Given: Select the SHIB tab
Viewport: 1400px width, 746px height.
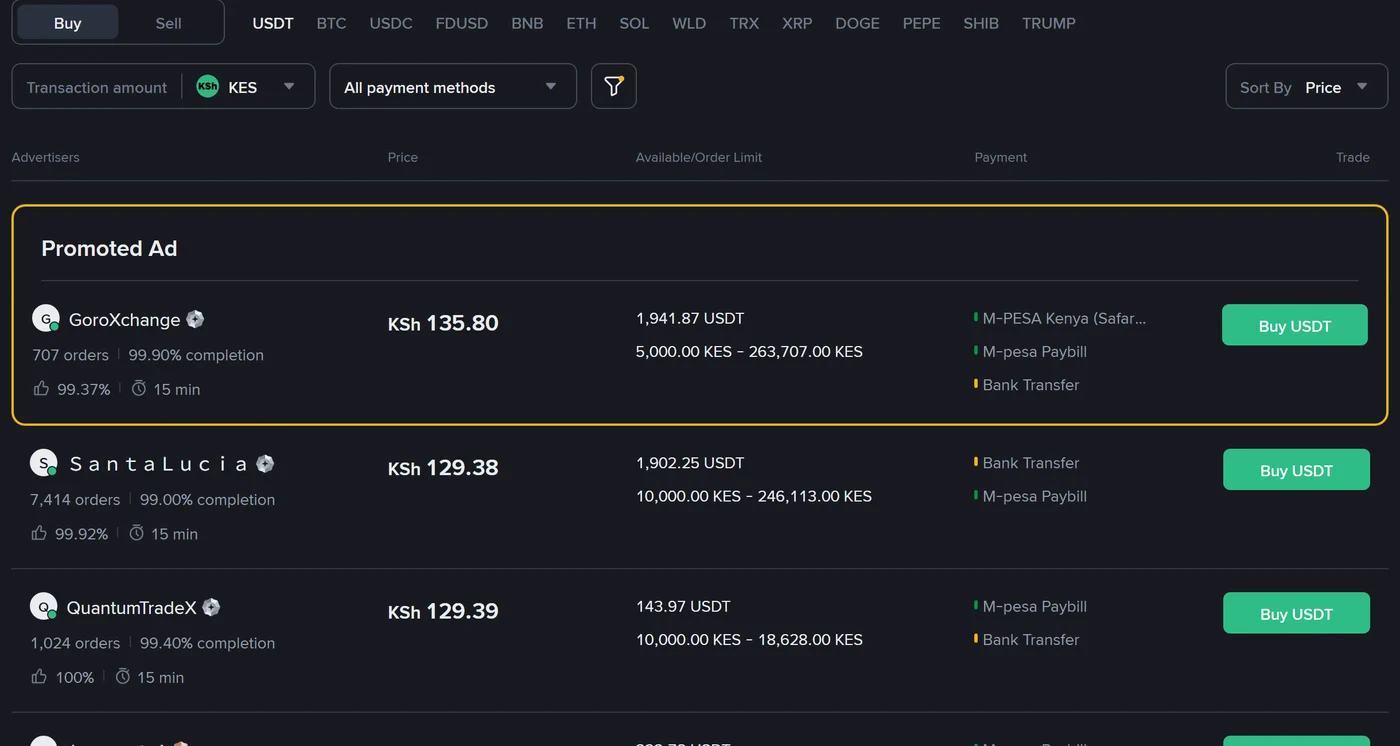Looking at the screenshot, I should coord(981,23).
